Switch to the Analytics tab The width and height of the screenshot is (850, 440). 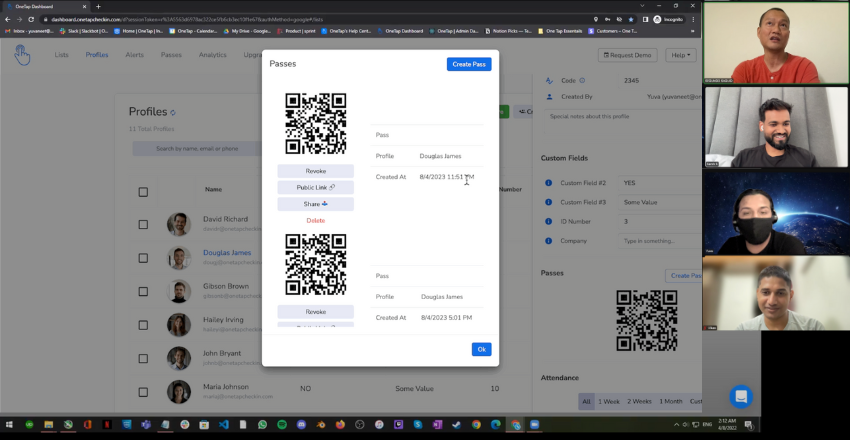(212, 55)
